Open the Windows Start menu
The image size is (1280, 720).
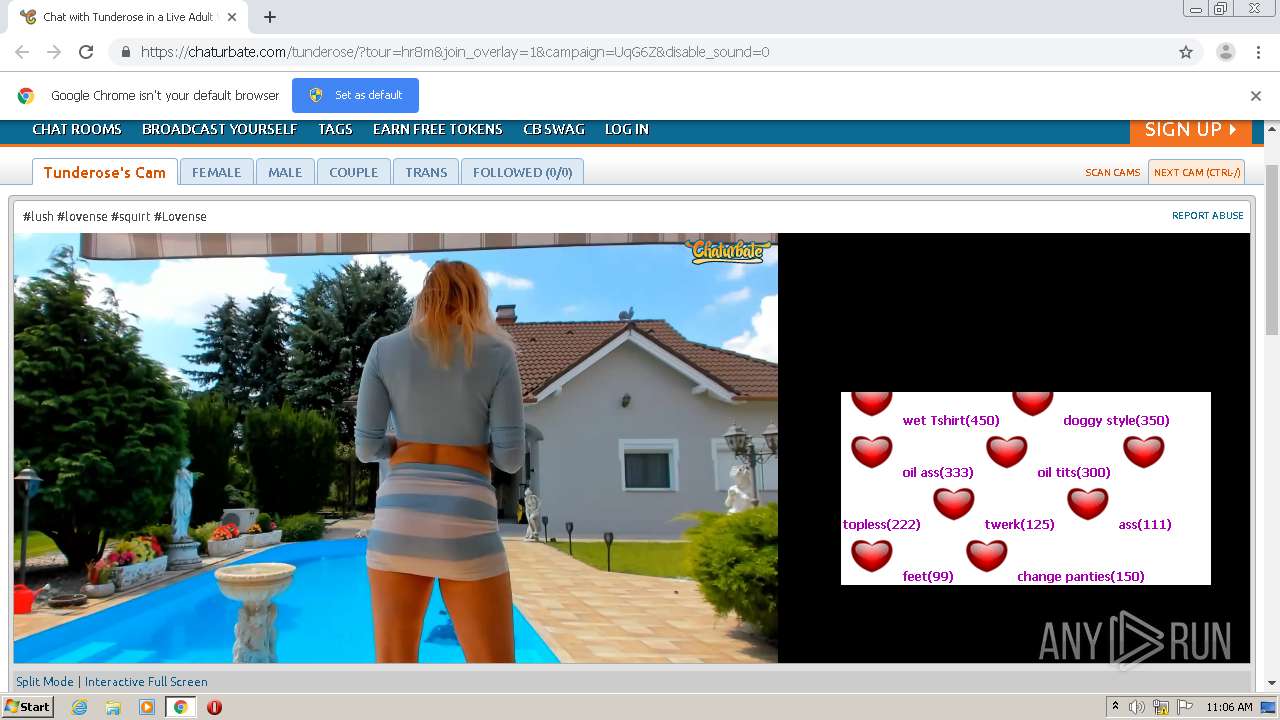pyautogui.click(x=28, y=706)
